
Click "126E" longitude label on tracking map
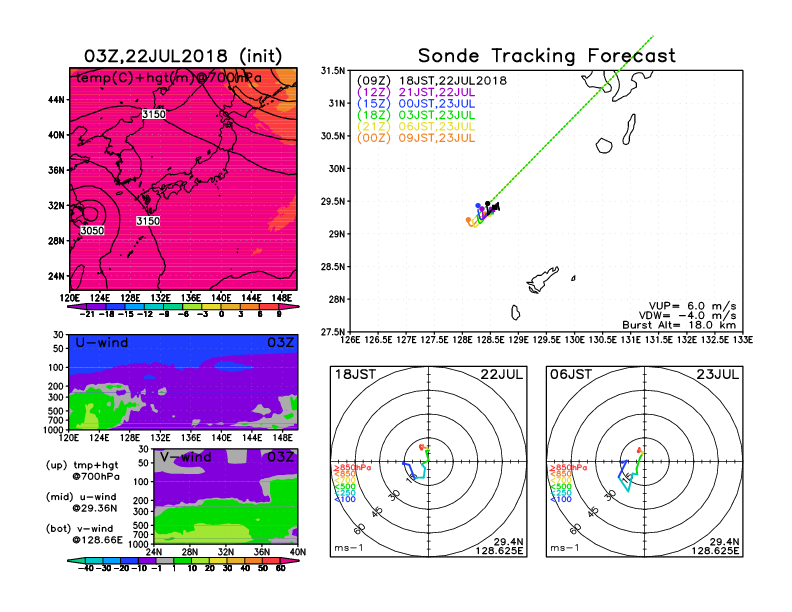point(350,340)
